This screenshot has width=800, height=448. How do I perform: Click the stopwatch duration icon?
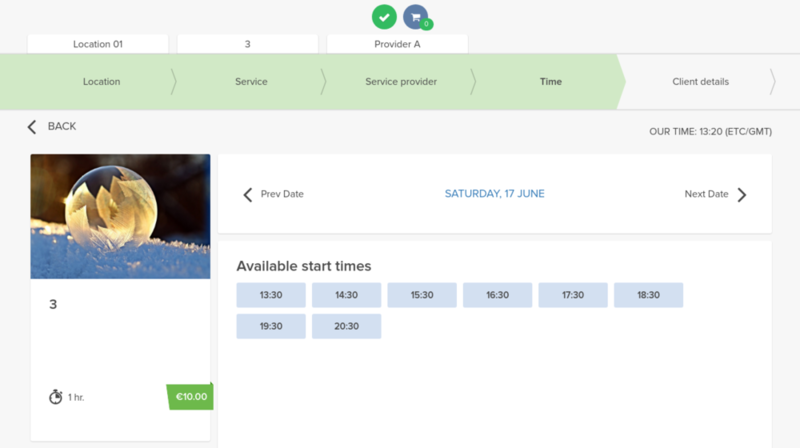click(x=56, y=397)
